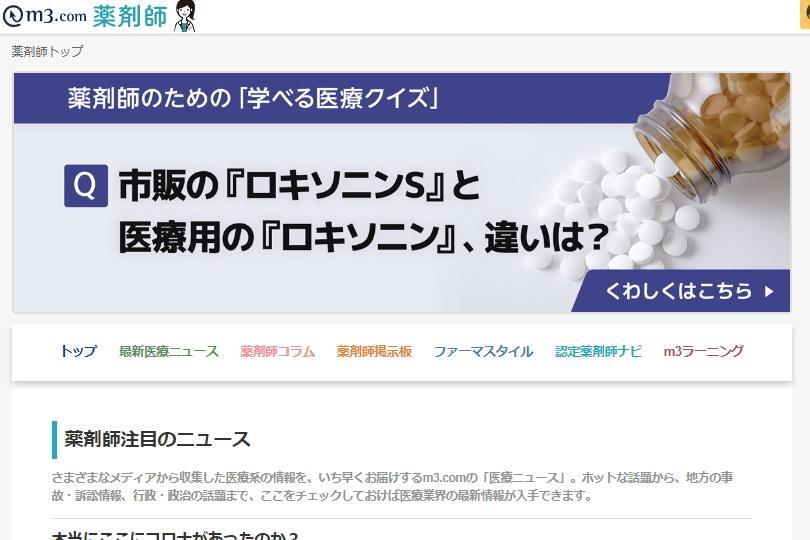Click the 学べる医療クイズ banner heading
The height and width of the screenshot is (540, 810).
tap(253, 98)
